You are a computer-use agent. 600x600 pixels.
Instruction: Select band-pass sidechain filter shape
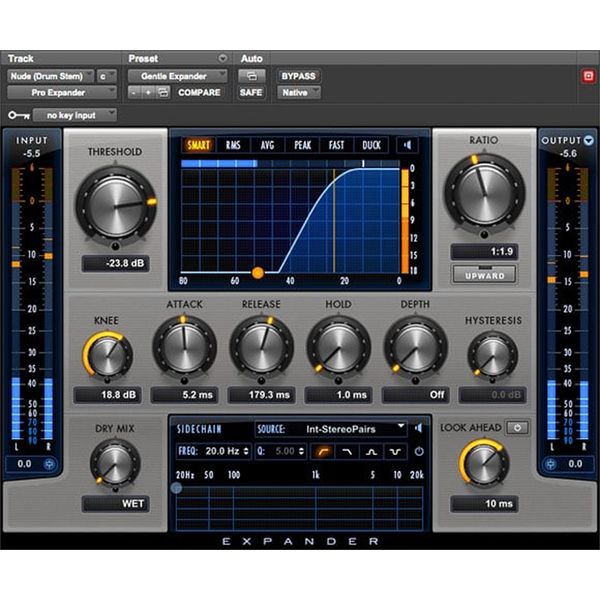coord(371,452)
